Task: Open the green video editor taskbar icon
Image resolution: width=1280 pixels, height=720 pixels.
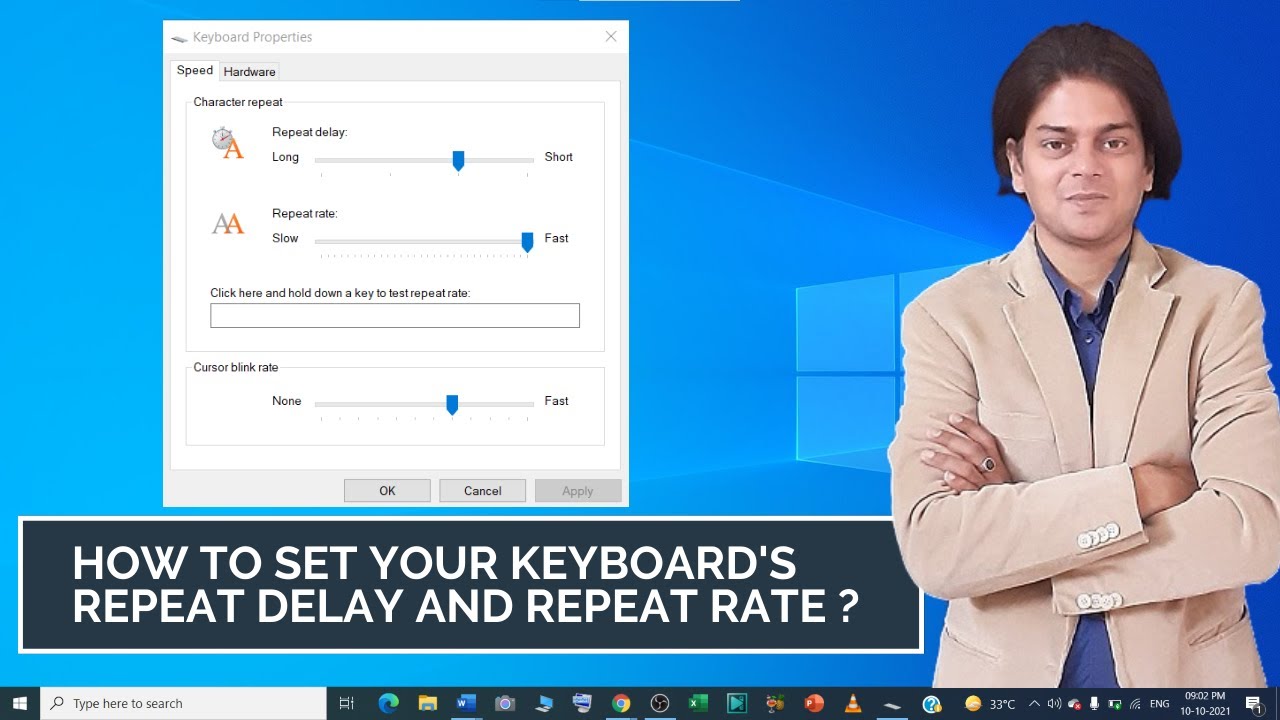Action: point(737,703)
